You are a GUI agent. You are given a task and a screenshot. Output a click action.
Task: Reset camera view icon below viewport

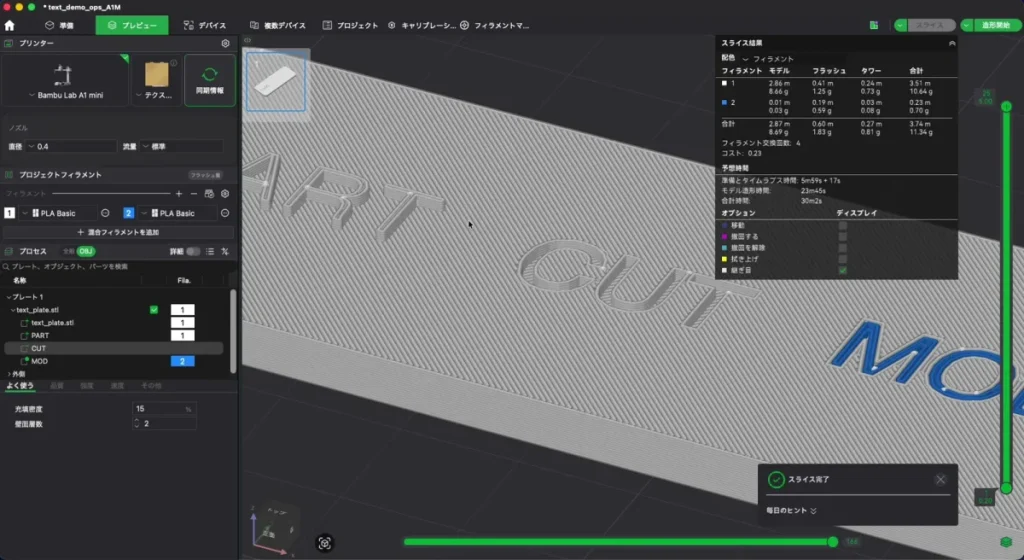click(325, 543)
